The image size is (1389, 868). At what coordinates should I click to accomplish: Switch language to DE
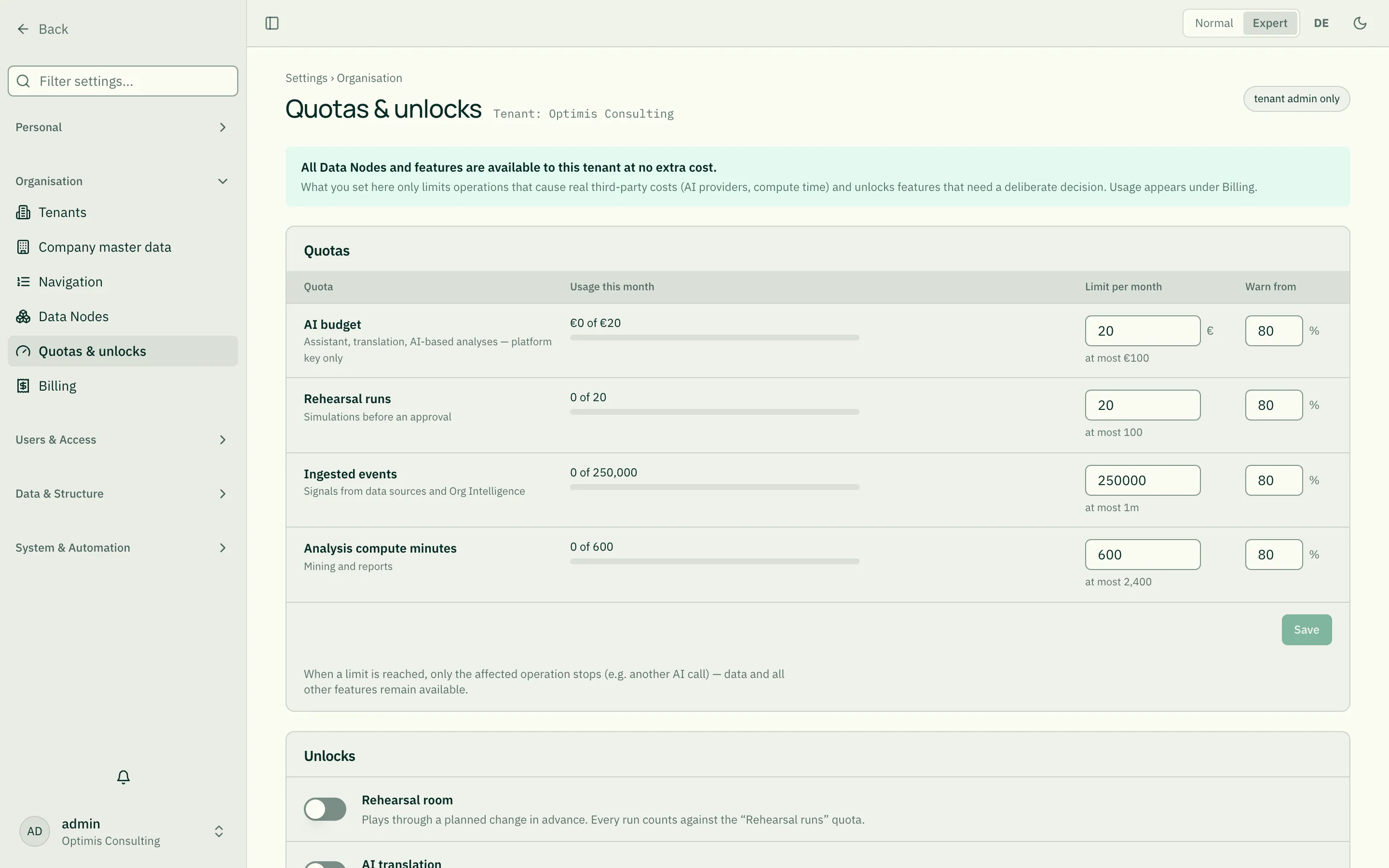[1321, 24]
